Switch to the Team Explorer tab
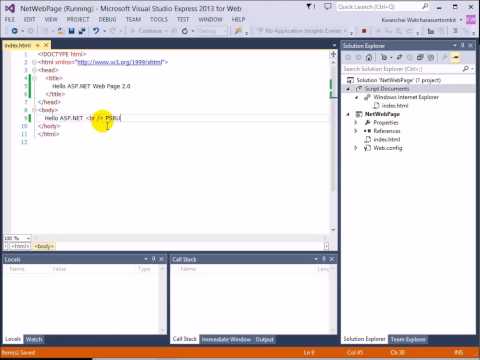Viewport: 480px width, 360px height. click(x=408, y=340)
